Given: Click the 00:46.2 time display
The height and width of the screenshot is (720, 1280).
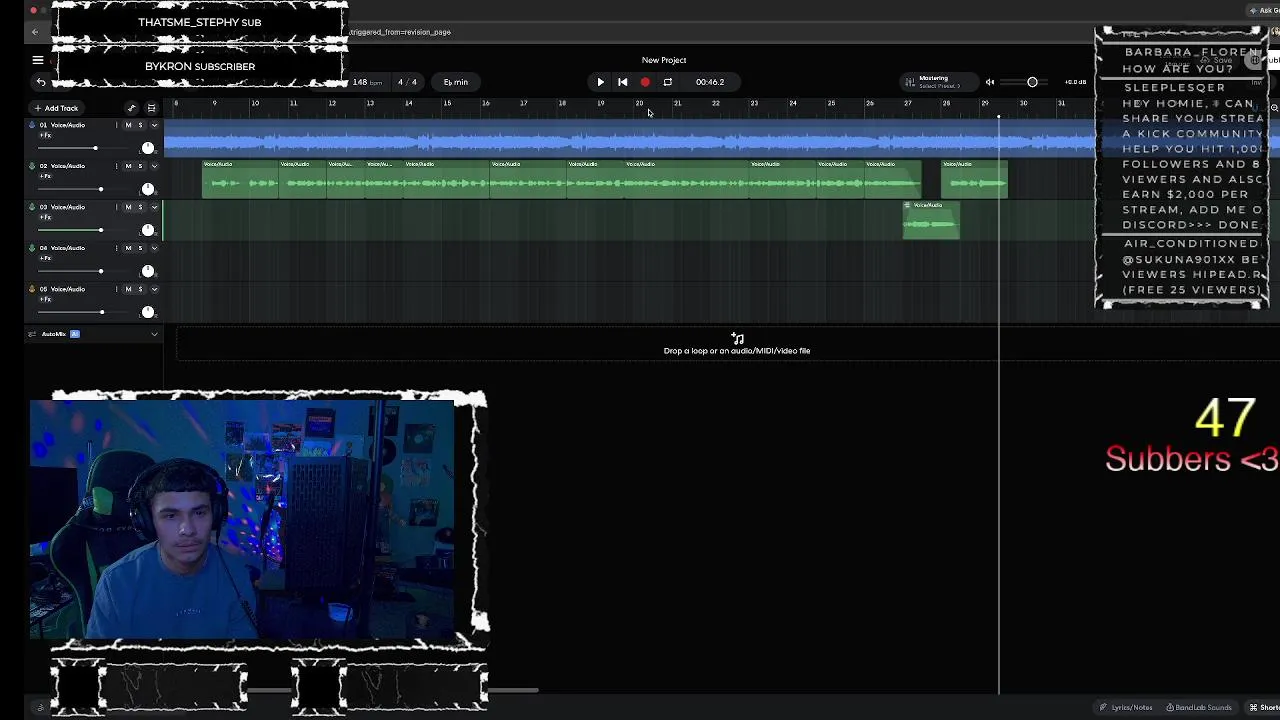Looking at the screenshot, I should click(710, 82).
